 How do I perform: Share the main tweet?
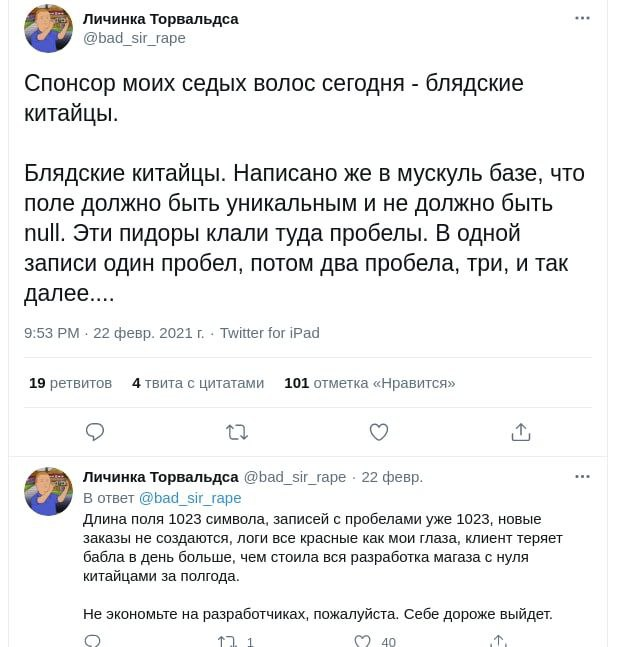[x=520, y=432]
